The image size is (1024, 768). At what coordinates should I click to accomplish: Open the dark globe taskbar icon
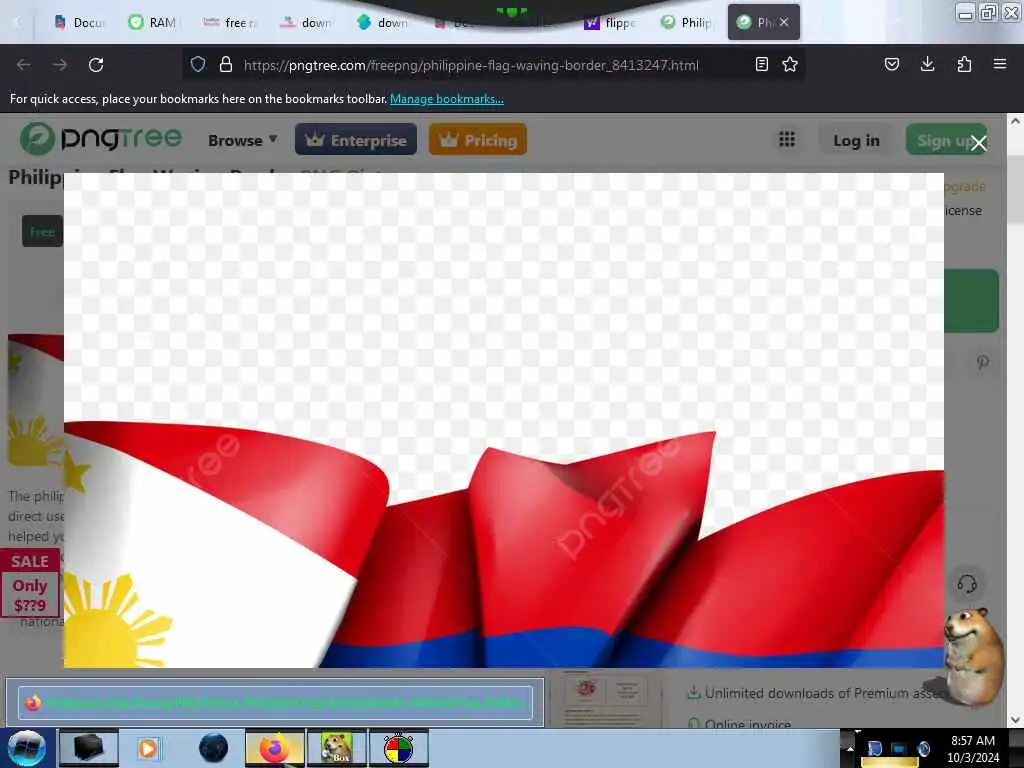214,748
